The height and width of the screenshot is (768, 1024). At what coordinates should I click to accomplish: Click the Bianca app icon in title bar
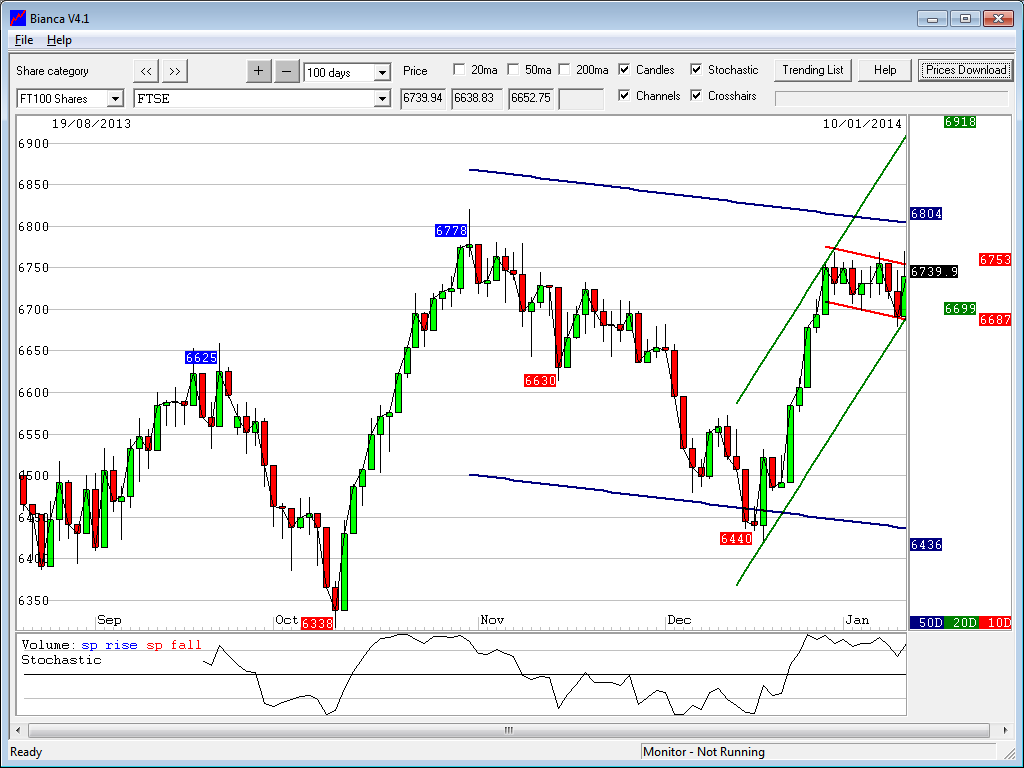(17, 18)
